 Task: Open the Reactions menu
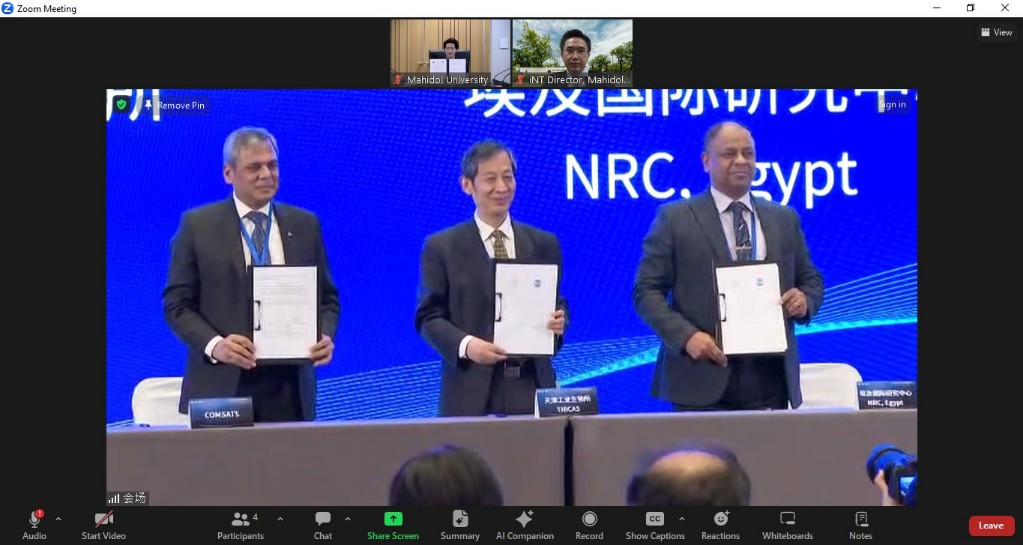721,525
